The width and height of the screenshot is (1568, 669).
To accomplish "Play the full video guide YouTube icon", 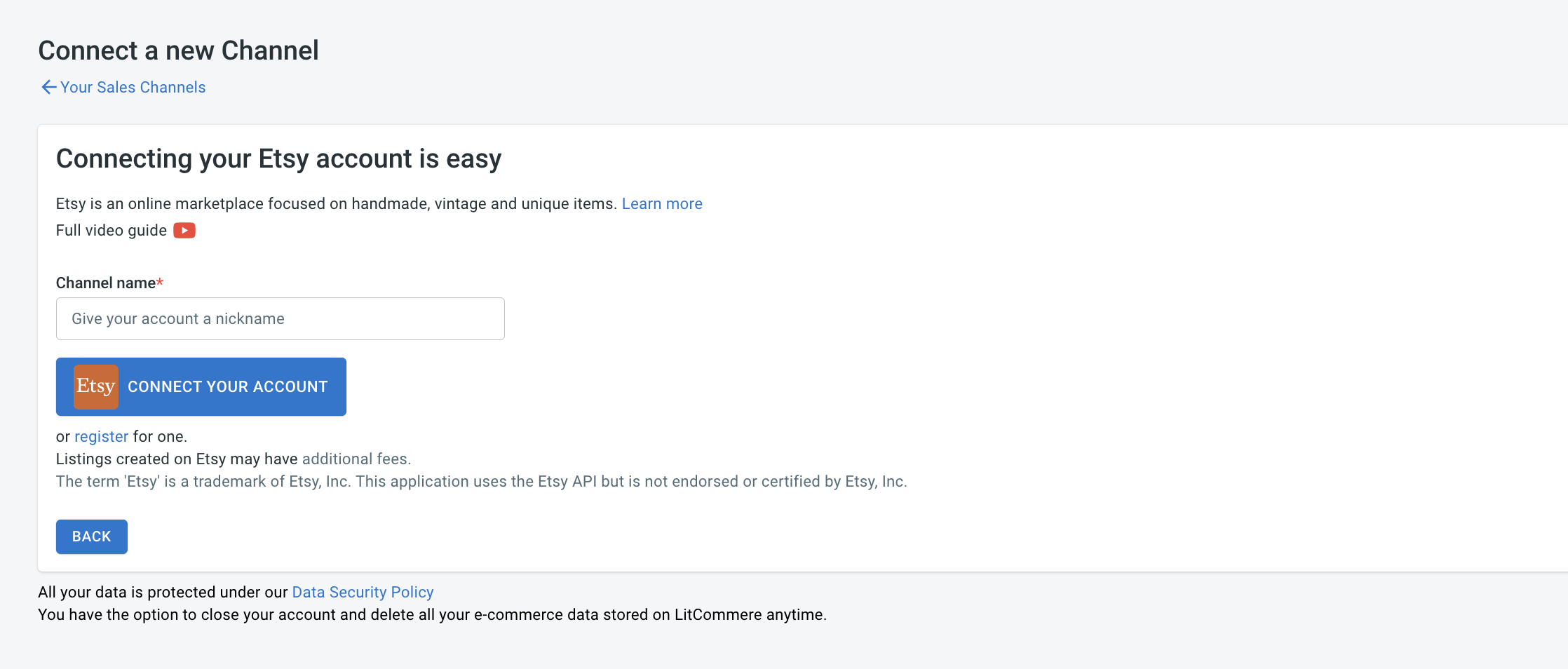I will point(184,230).
